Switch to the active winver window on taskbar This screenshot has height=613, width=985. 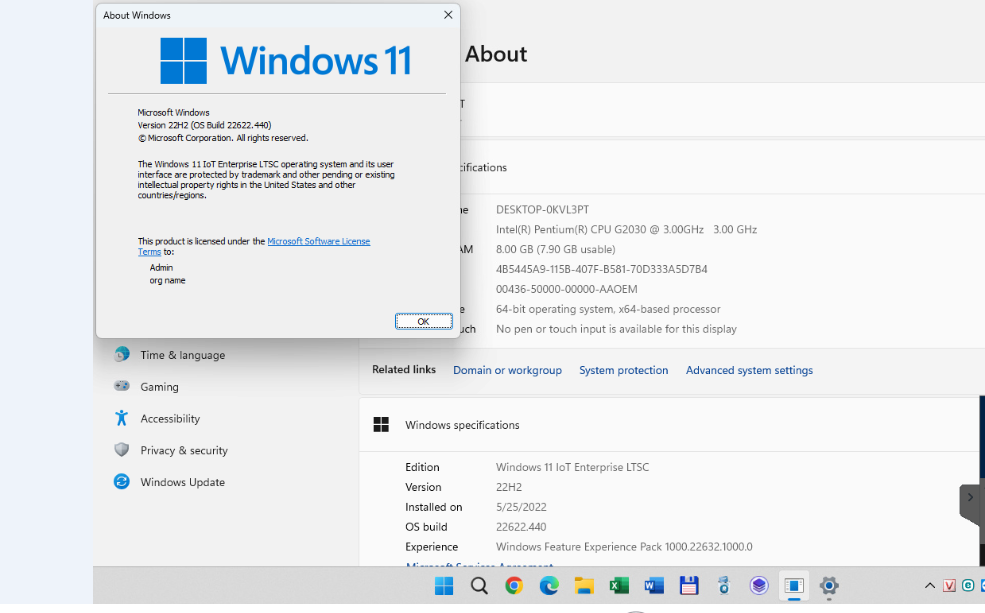794,586
